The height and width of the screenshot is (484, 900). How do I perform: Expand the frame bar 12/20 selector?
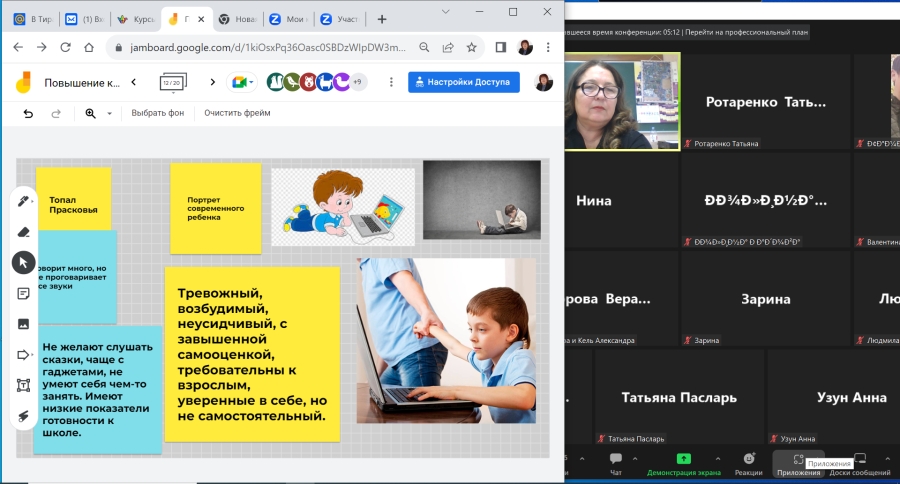pos(172,82)
